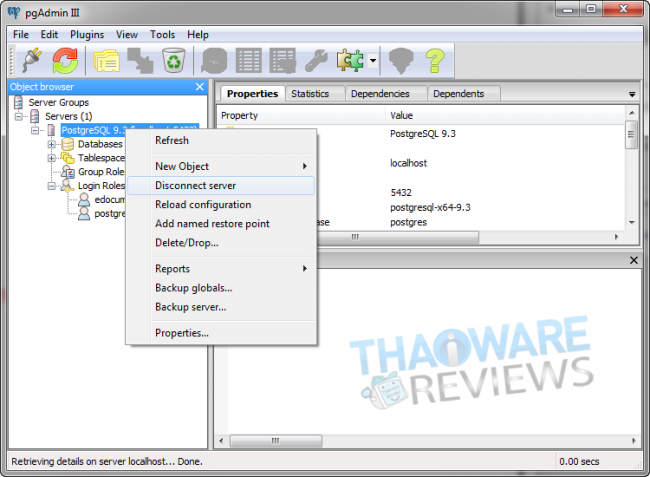Viewport: 650px width, 477px height.
Task: Click the SQL pane horizontal scrollbar thumb
Action: [x=276, y=441]
